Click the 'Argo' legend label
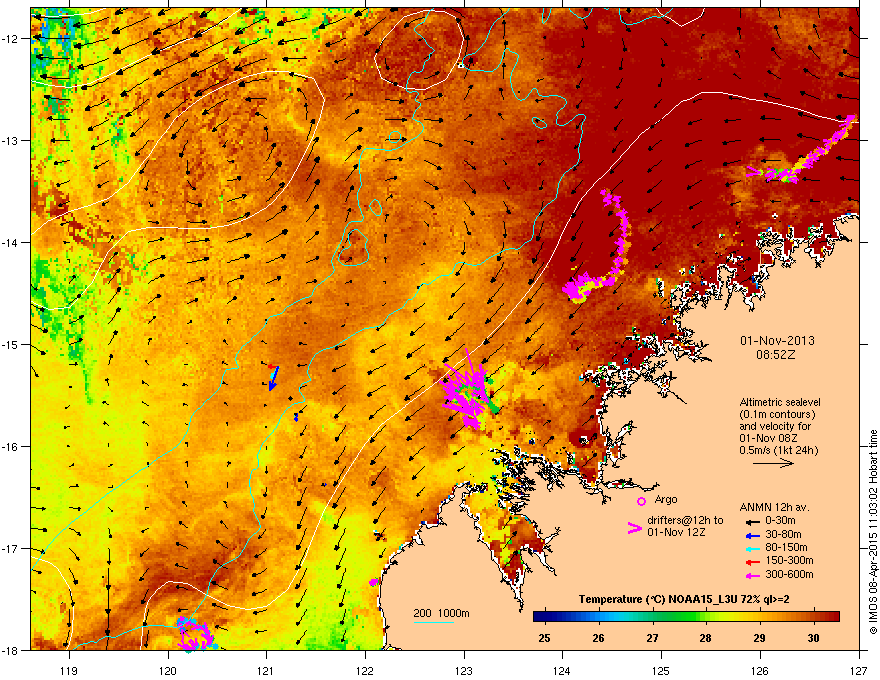Image resolution: width=880 pixels, height=680 pixels. [666, 499]
